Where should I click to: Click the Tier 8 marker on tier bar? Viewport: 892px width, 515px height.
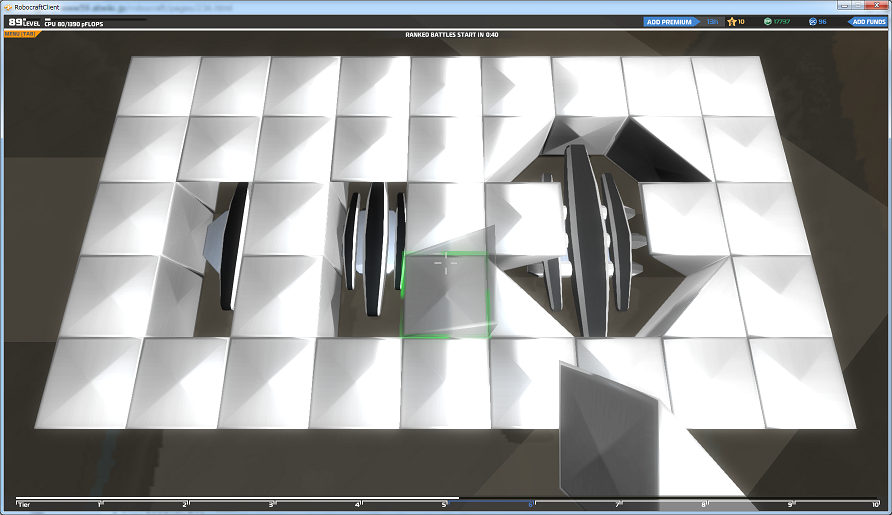pyautogui.click(x=704, y=504)
